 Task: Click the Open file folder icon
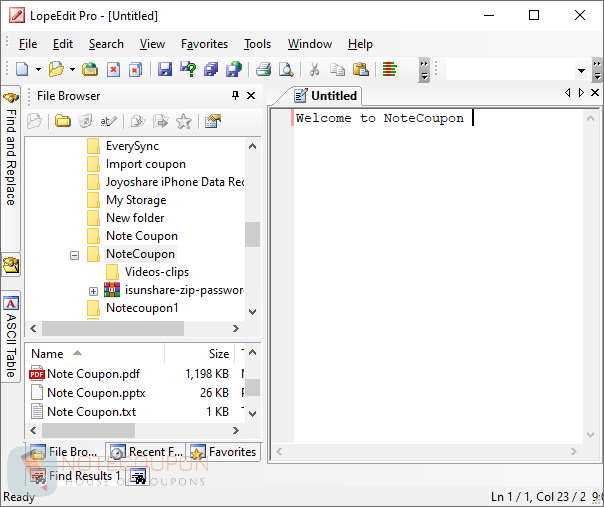pos(56,69)
